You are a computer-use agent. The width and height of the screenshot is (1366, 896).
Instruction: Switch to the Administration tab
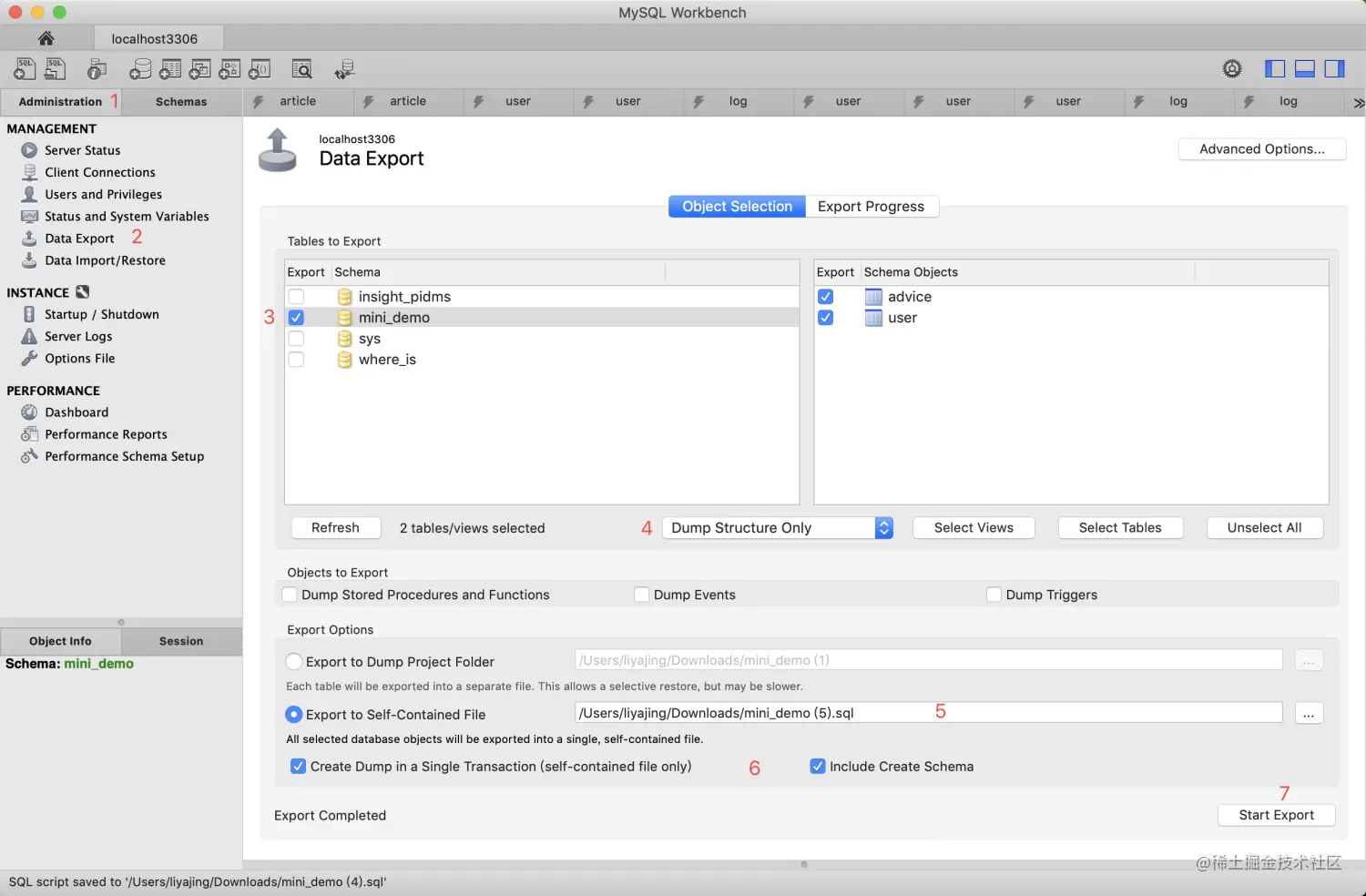click(x=60, y=102)
